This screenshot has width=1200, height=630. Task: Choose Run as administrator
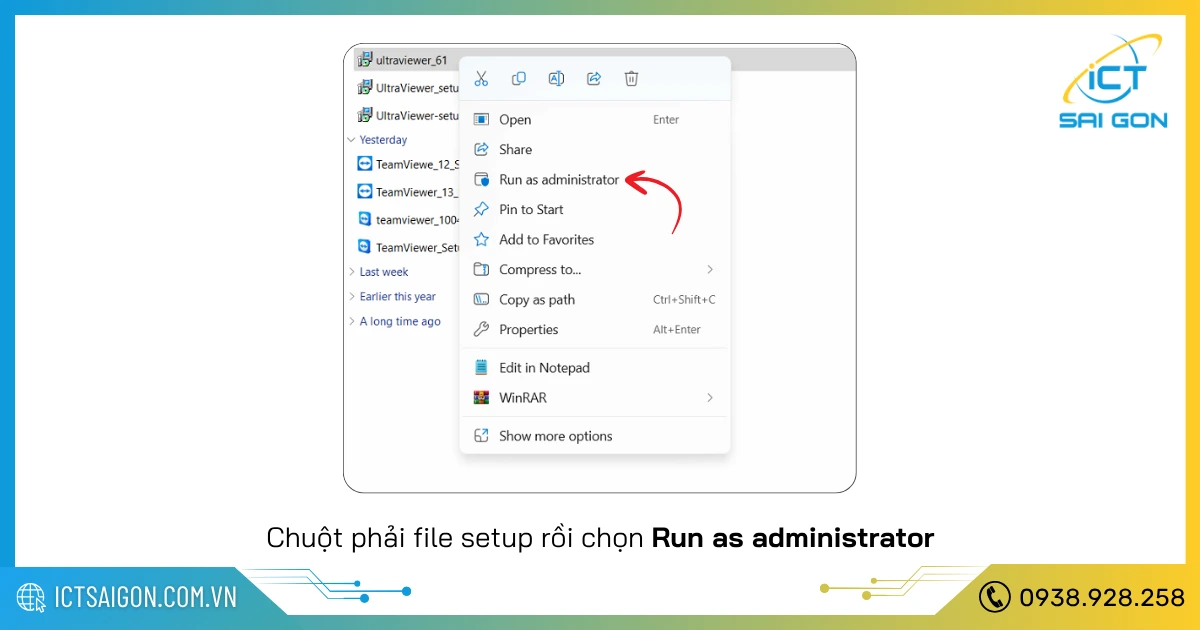(x=595, y=180)
